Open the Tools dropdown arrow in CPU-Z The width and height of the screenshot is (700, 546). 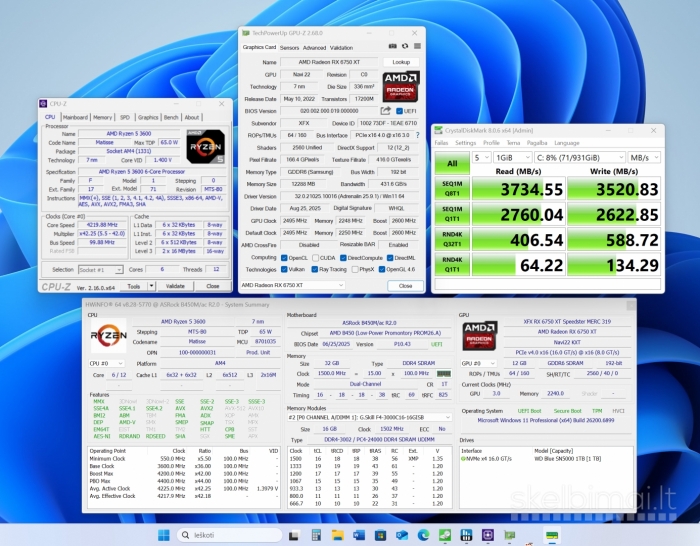(x=152, y=286)
